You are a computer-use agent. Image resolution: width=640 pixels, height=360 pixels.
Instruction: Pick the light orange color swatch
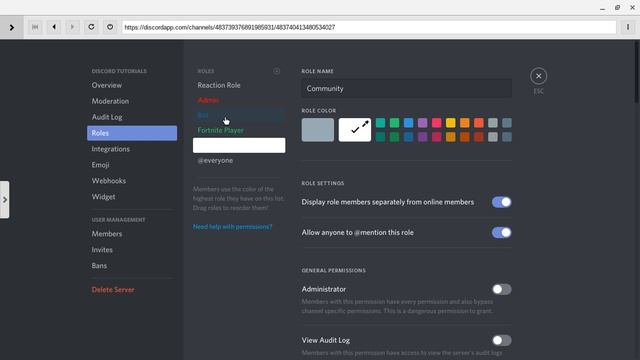pos(464,123)
